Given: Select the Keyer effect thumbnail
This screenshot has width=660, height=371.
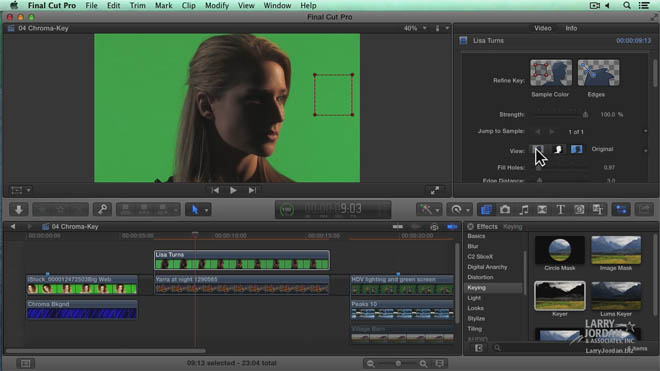Looking at the screenshot, I should pos(559,296).
